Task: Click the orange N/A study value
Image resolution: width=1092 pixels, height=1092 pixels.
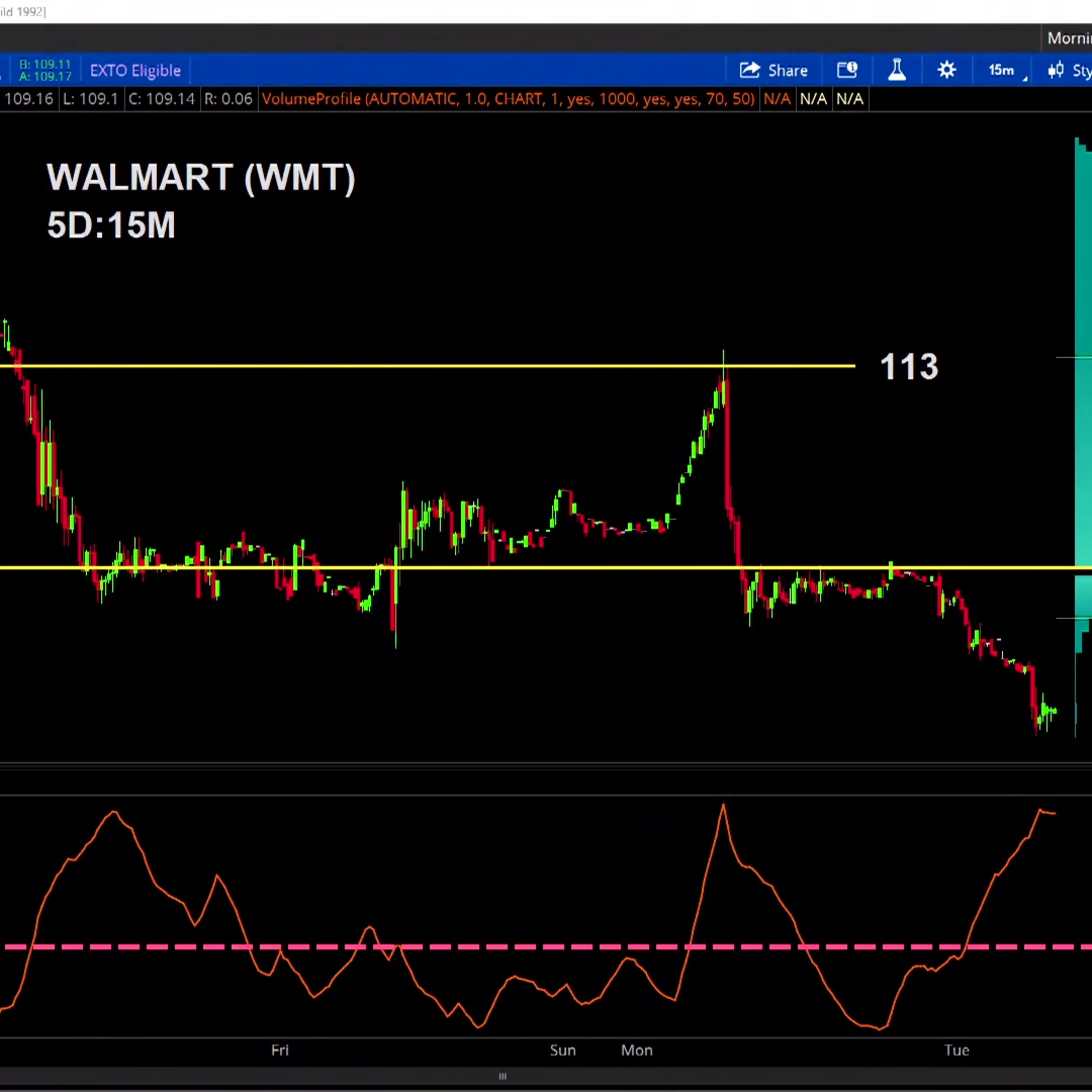Action: (777, 99)
